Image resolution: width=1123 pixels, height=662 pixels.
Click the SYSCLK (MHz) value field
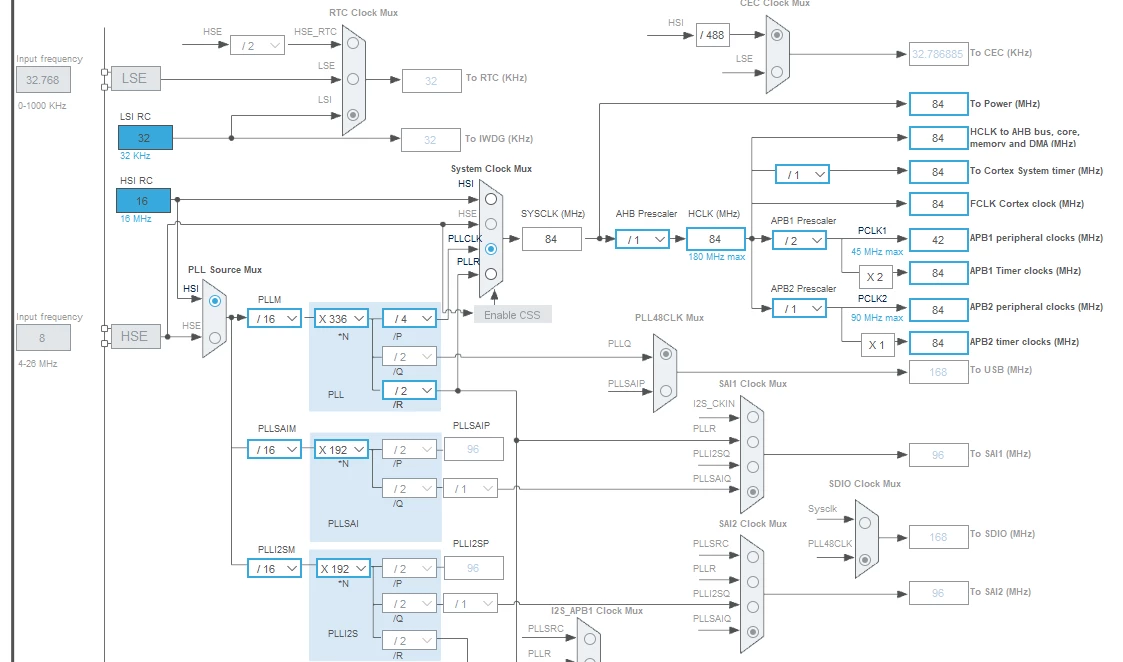pos(551,239)
